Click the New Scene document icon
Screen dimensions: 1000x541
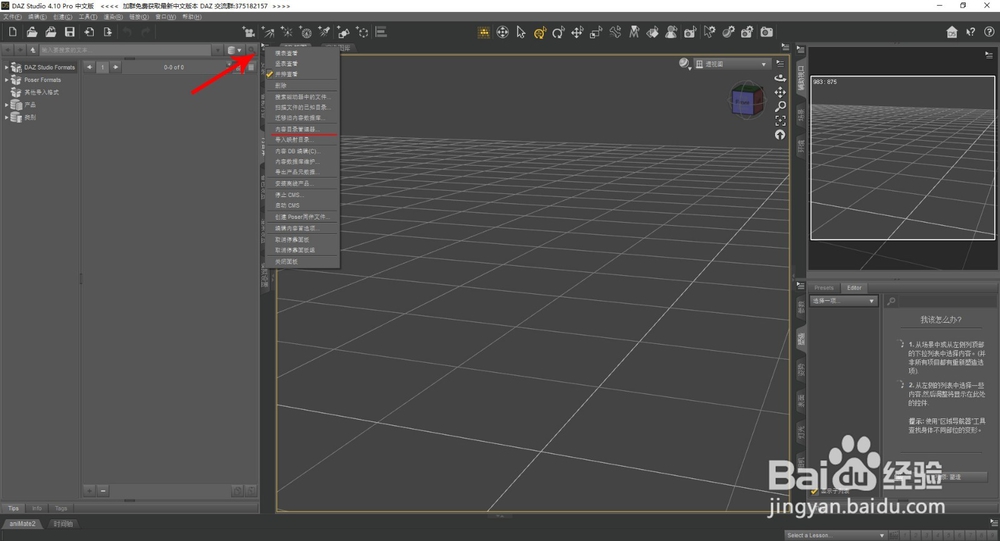pyautogui.click(x=12, y=32)
